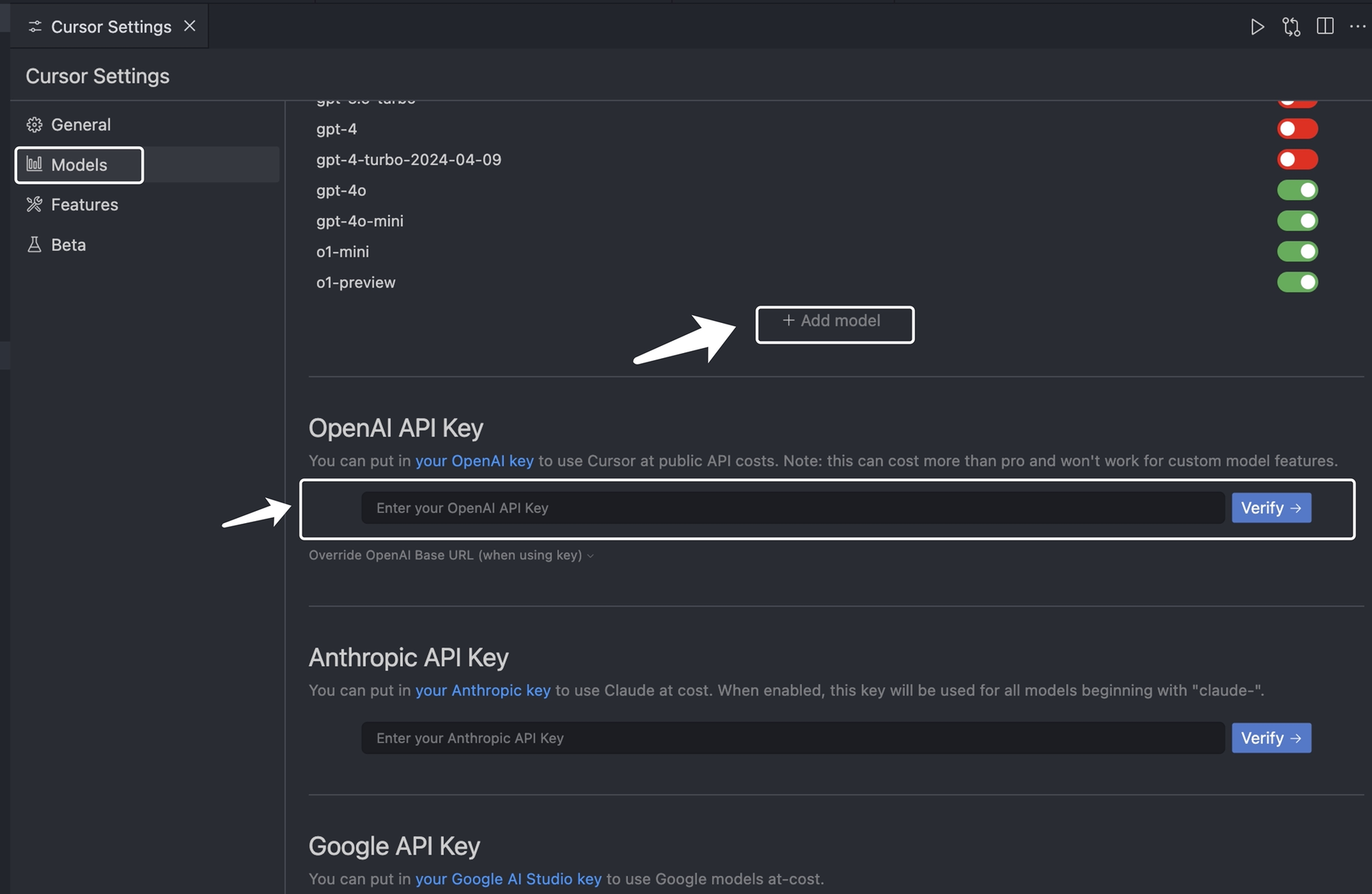Screen dimensions: 1372x894
Task: Open the source control changes icon
Action: tap(1291, 27)
